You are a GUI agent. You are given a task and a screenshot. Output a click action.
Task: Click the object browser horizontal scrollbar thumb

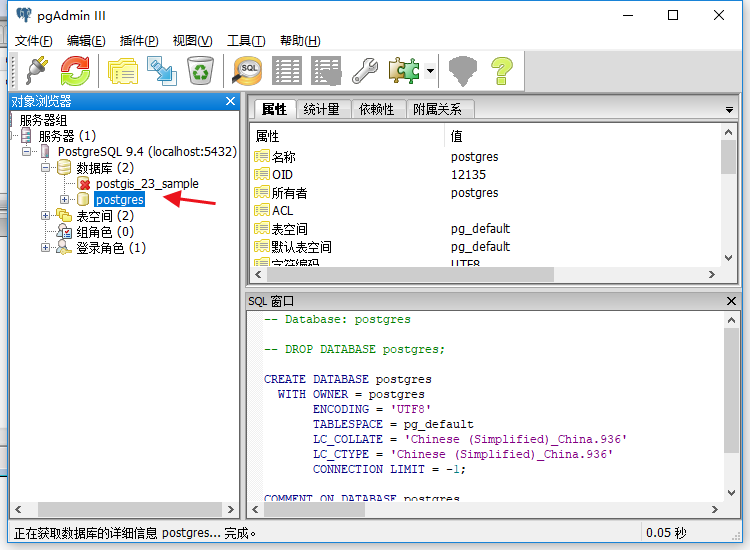click(129, 509)
